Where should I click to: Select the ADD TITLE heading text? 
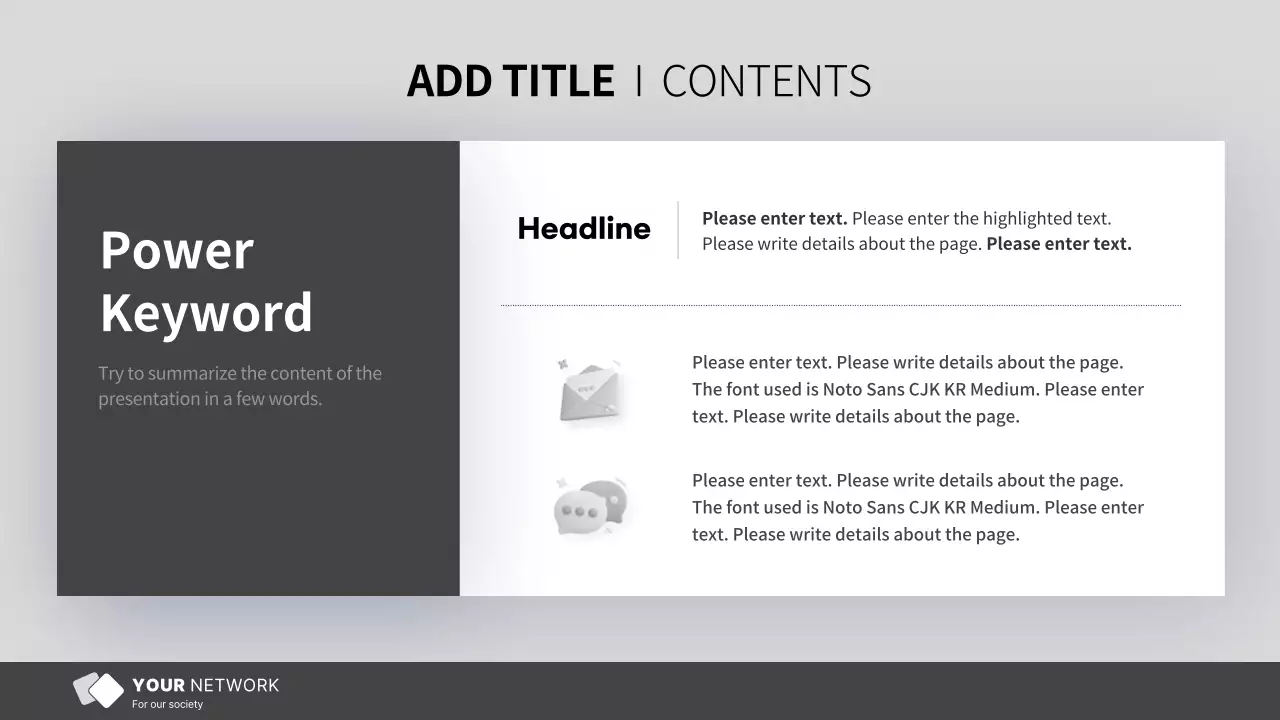(510, 80)
